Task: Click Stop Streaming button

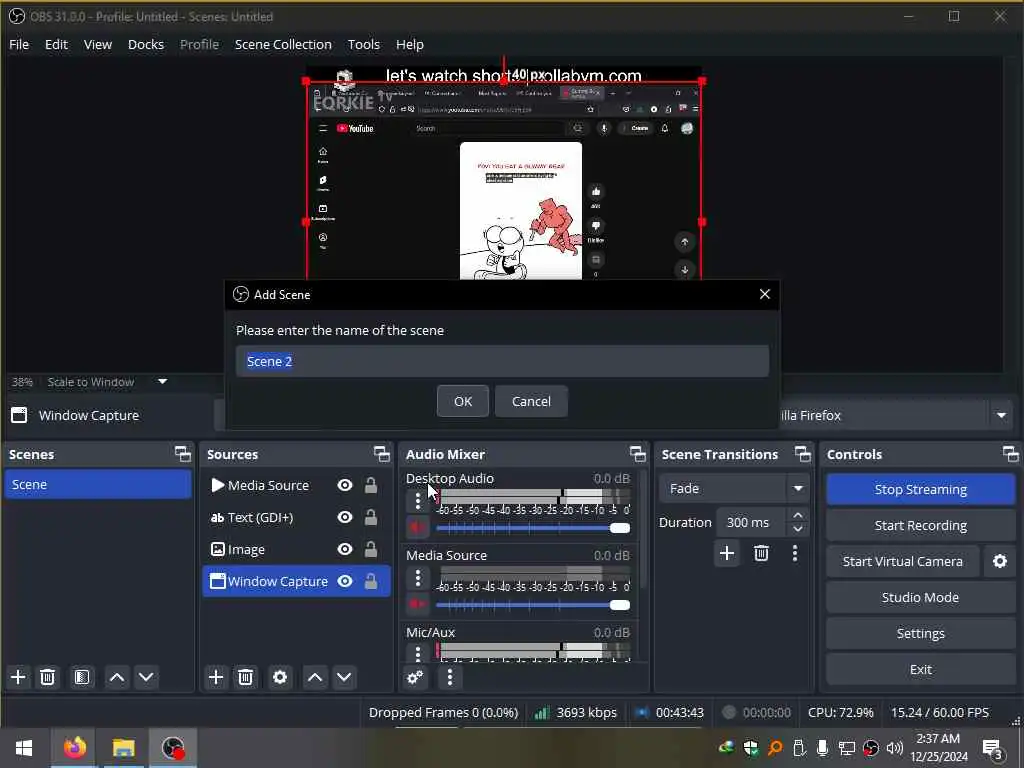Action: point(921,489)
